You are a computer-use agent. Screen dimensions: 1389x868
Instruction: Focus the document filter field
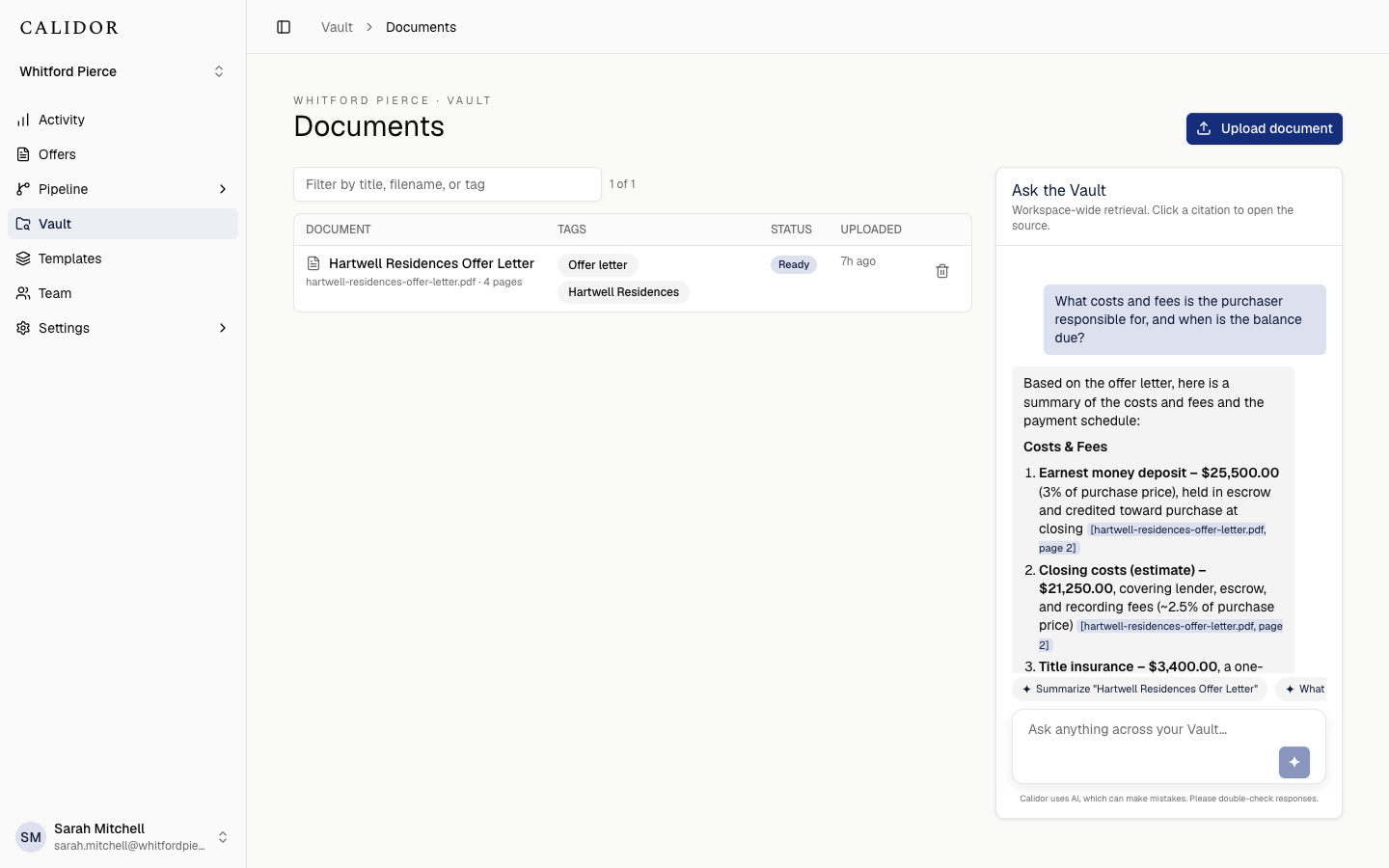point(448,184)
